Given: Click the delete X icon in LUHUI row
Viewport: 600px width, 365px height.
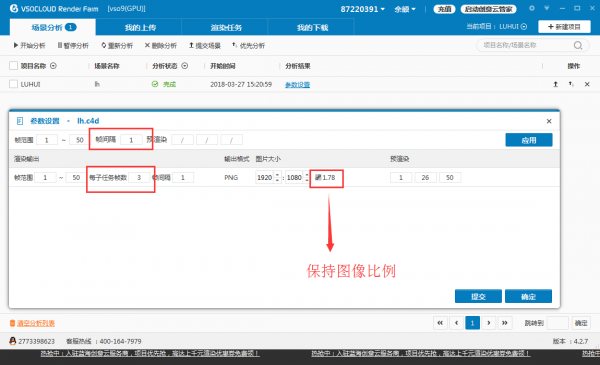Looking at the screenshot, I should point(587,84).
